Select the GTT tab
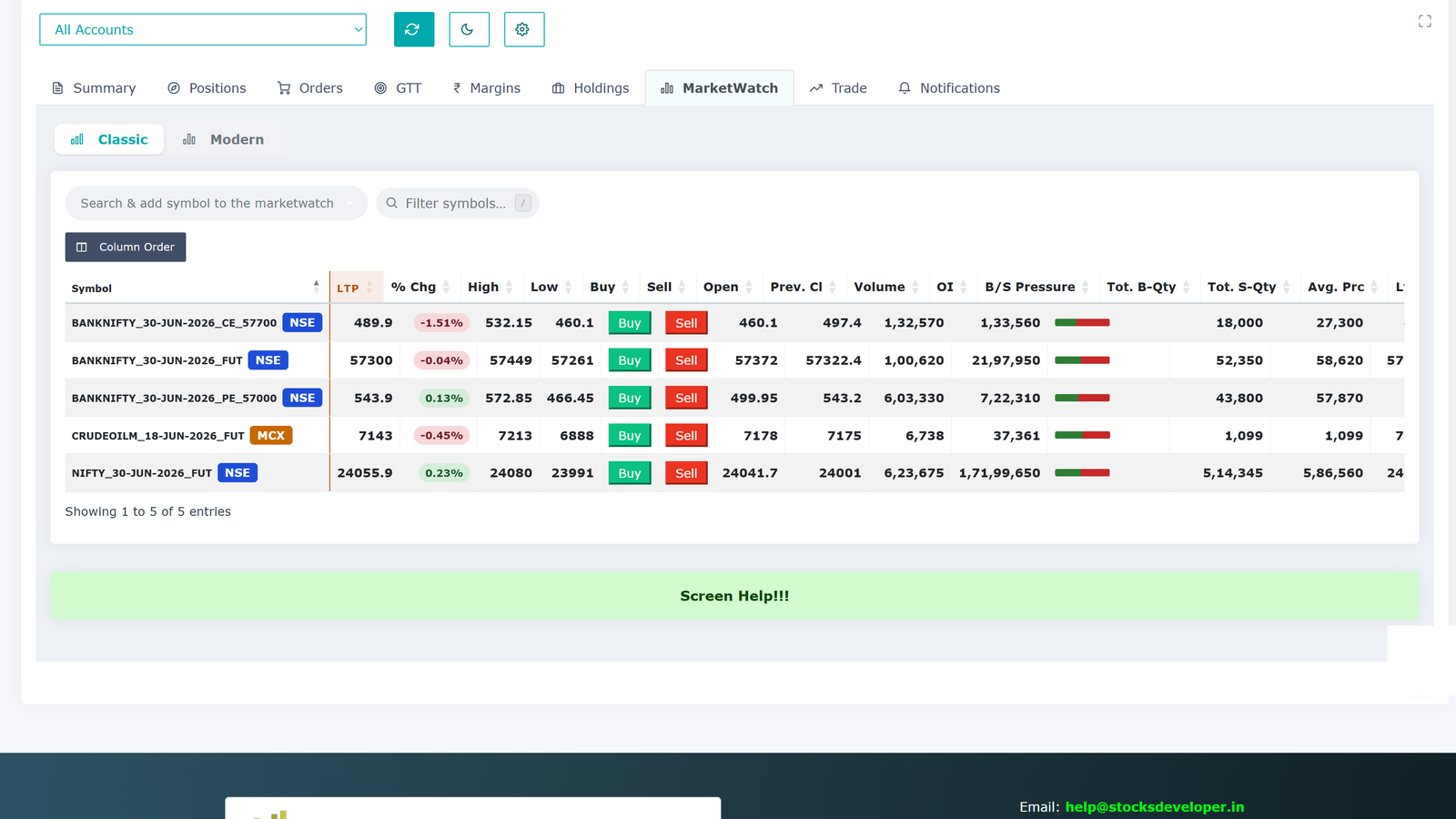The image size is (1456, 819). (x=398, y=88)
